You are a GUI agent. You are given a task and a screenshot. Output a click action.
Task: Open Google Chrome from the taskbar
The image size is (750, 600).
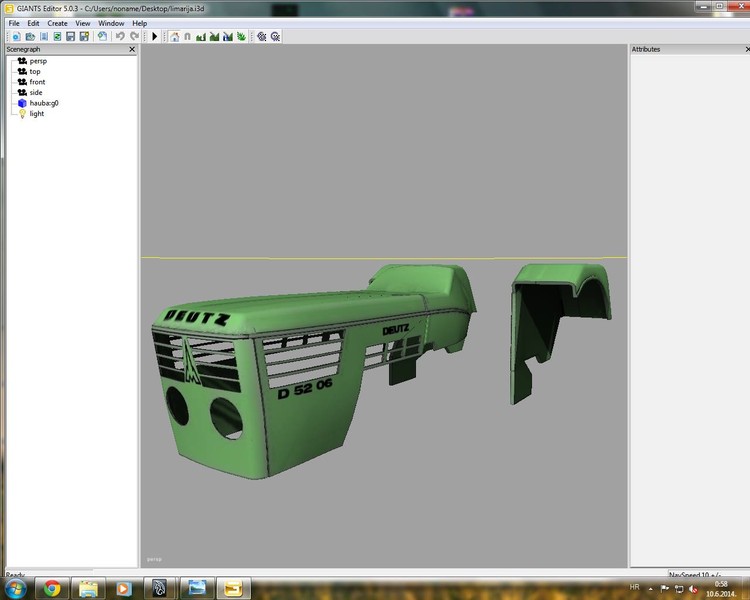pyautogui.click(x=51, y=588)
